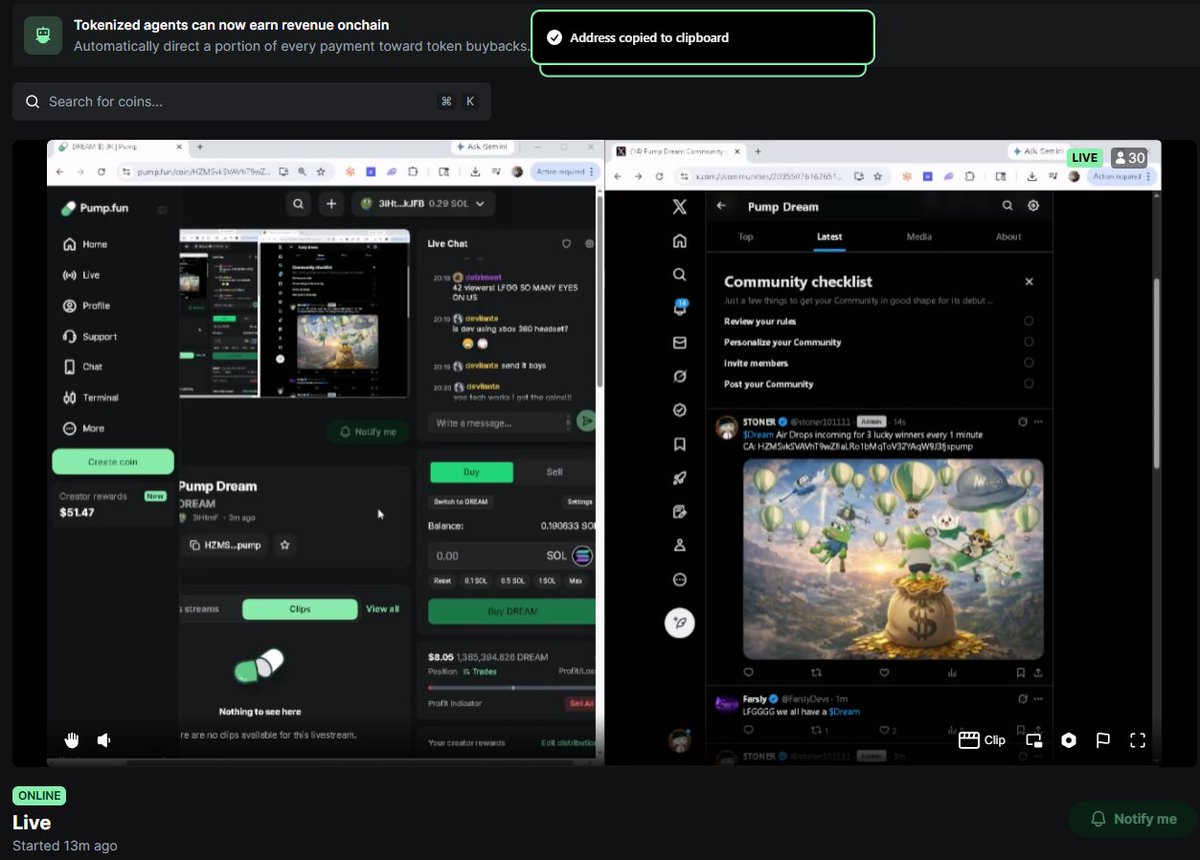Open Support in streamed Pump.fun sidebar

click(90, 337)
